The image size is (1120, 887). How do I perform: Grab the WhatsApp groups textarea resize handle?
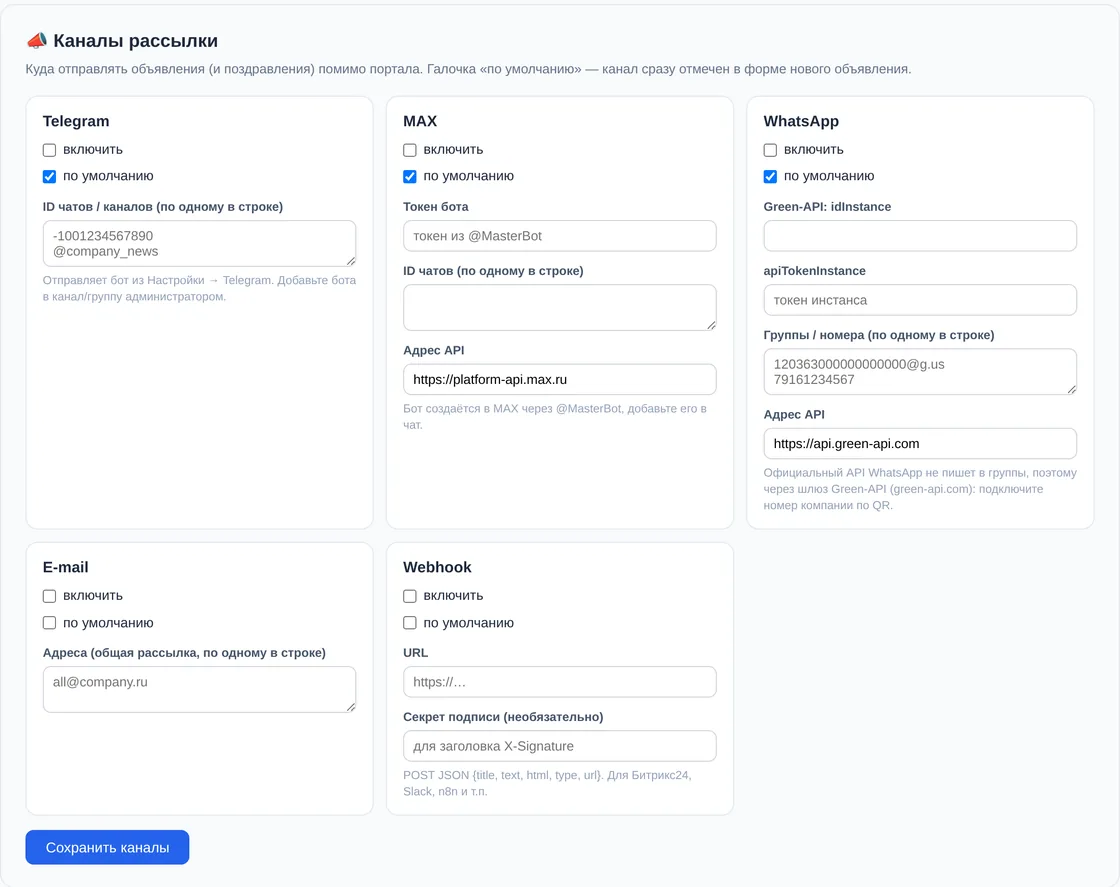tap(1071, 389)
